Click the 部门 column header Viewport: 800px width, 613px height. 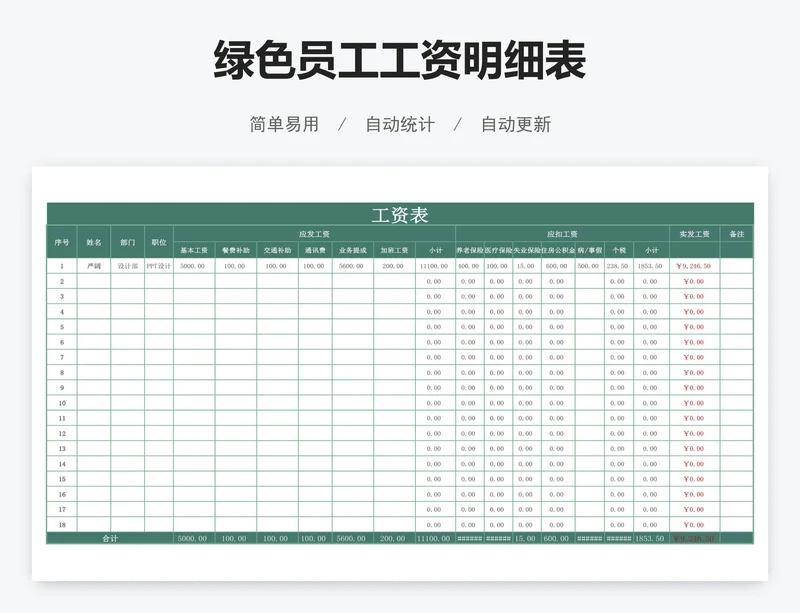tap(128, 242)
